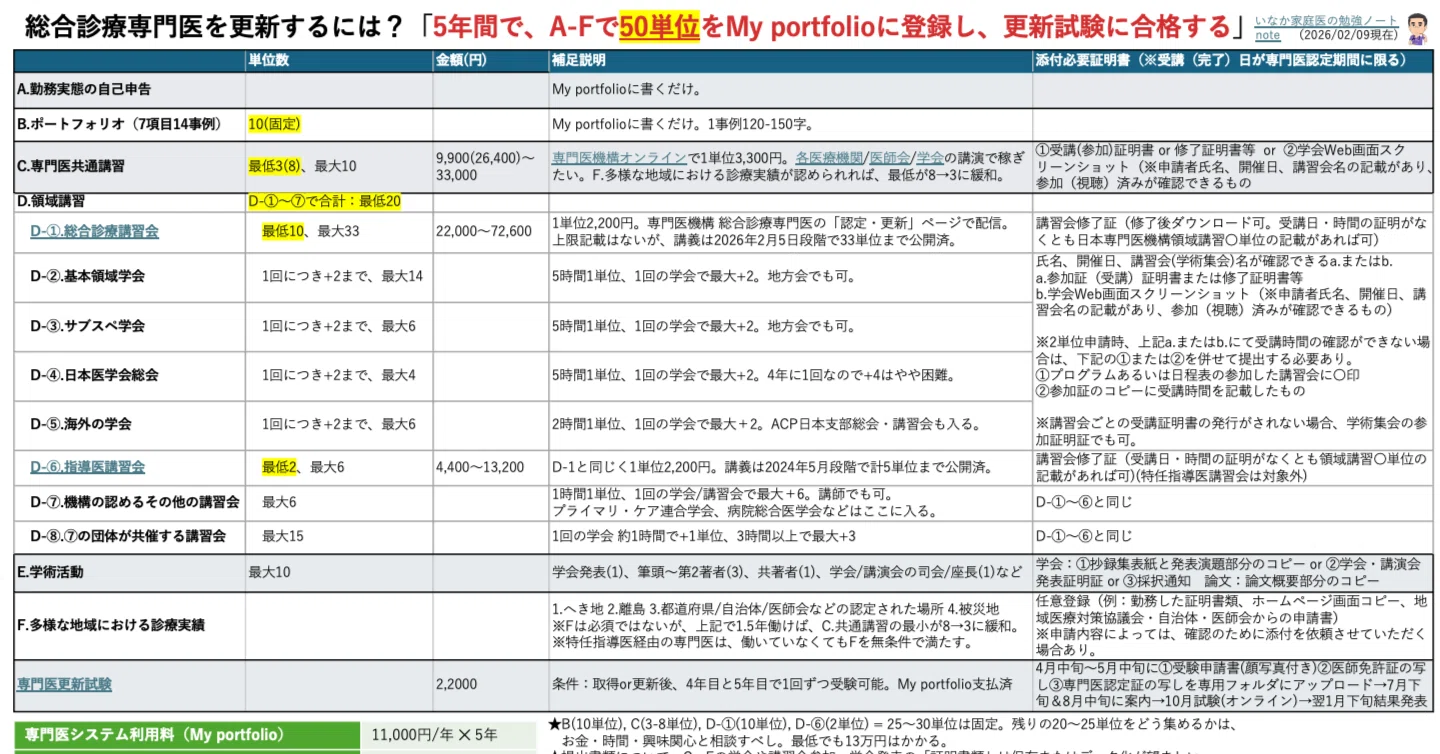The width and height of the screenshot is (1440, 754).
Task: Click the underlined 学会 link in 専門医共通講習 row
Action: click(x=930, y=157)
